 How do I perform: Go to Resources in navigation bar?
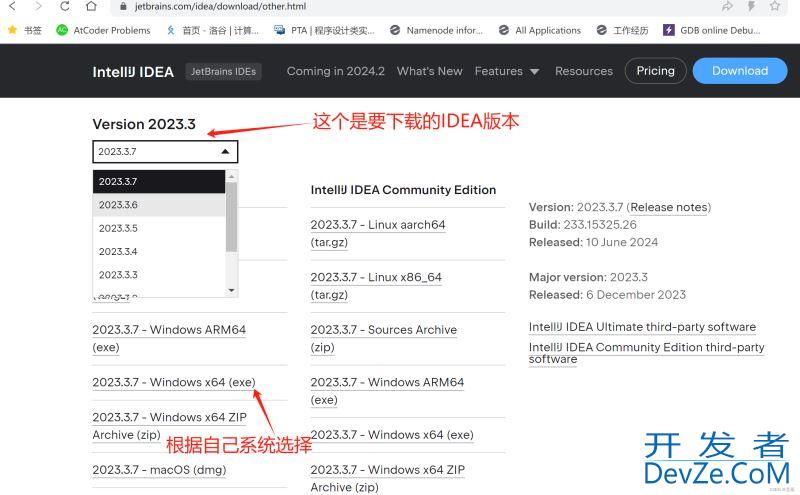tap(583, 71)
